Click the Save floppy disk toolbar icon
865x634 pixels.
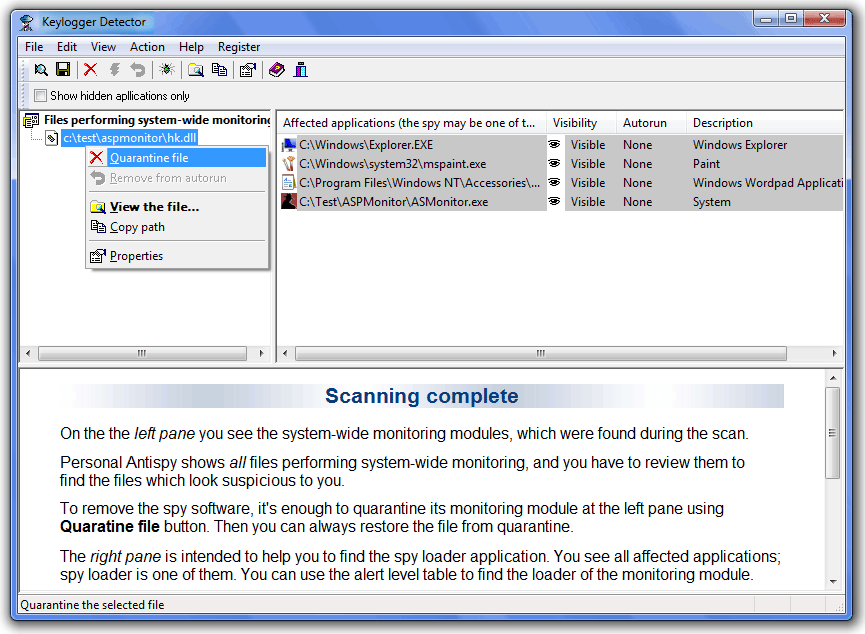(63, 70)
